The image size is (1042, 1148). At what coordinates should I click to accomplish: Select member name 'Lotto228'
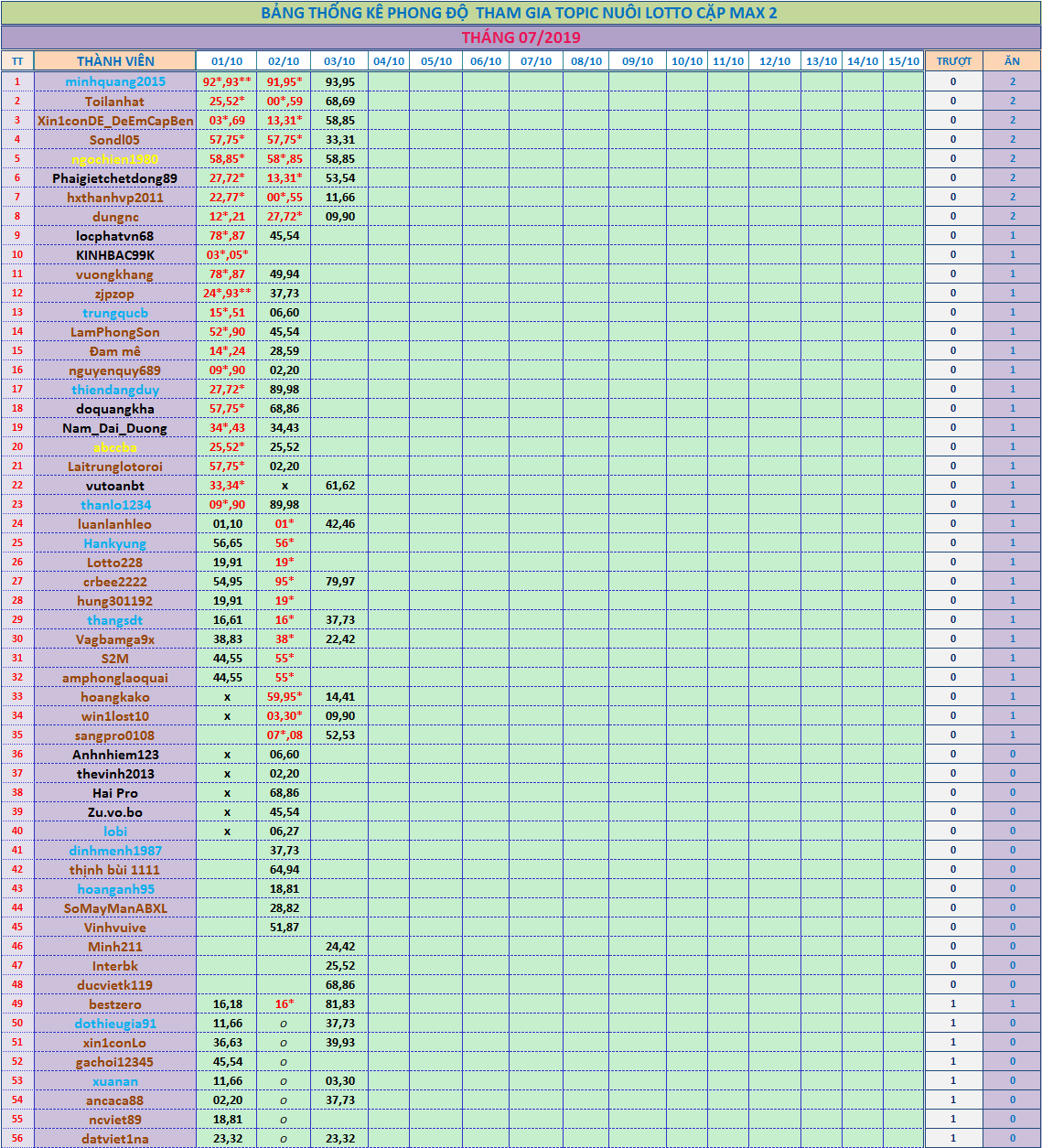115,562
